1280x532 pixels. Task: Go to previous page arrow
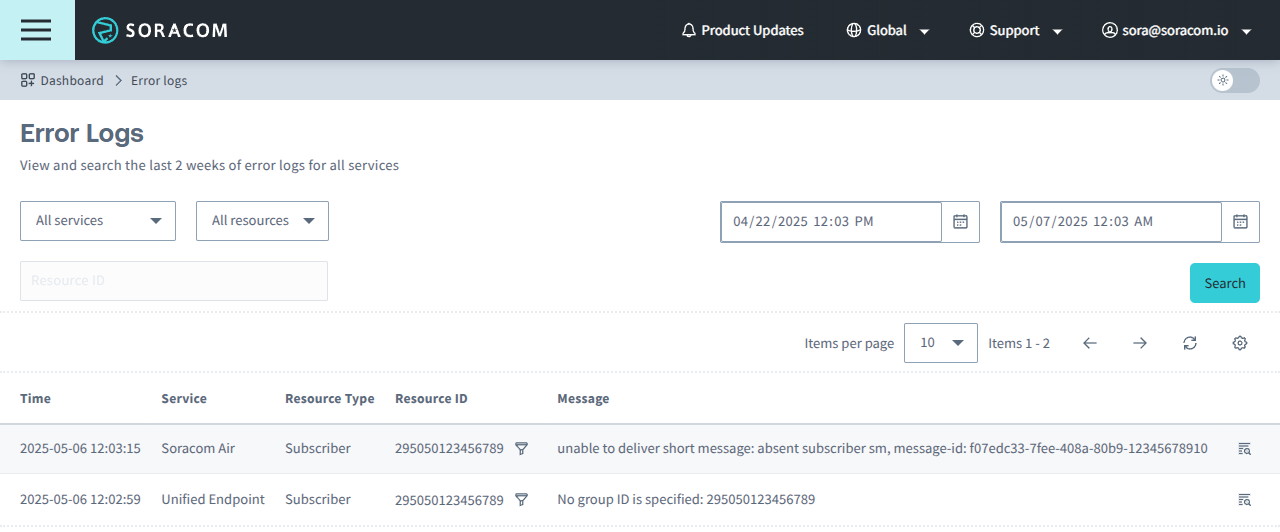click(1090, 343)
